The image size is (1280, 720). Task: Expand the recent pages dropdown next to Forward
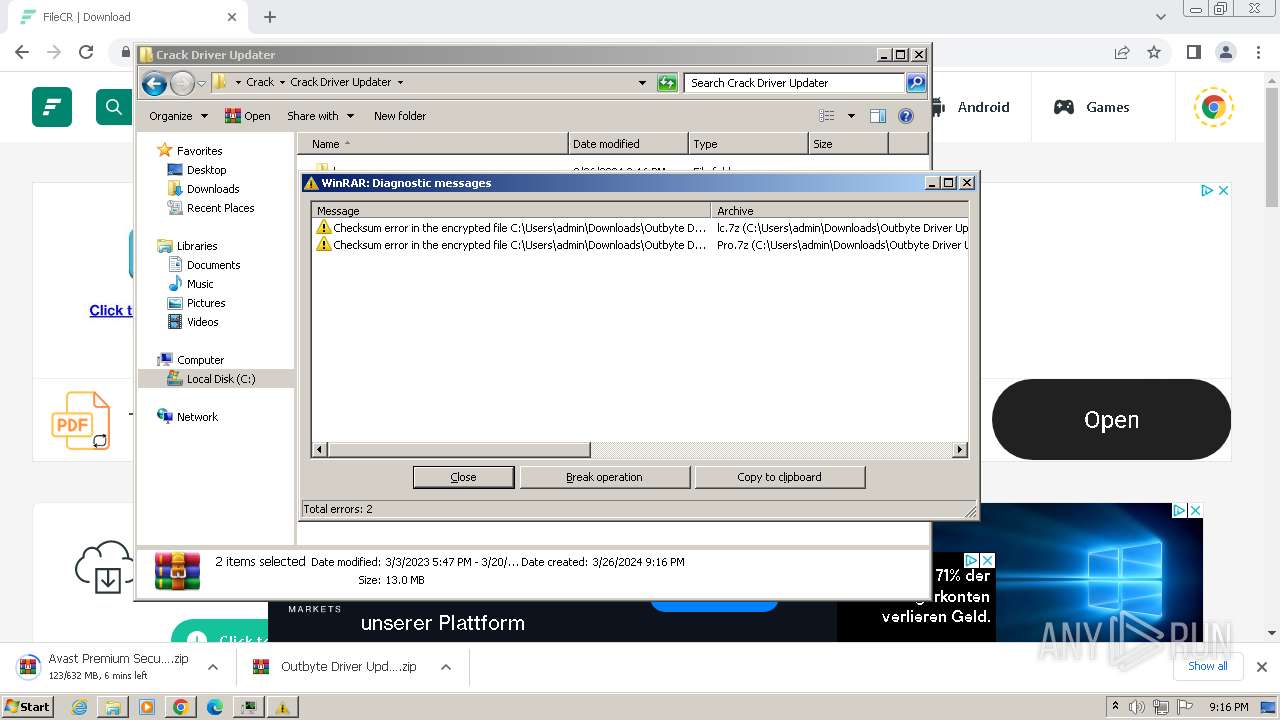[x=201, y=83]
